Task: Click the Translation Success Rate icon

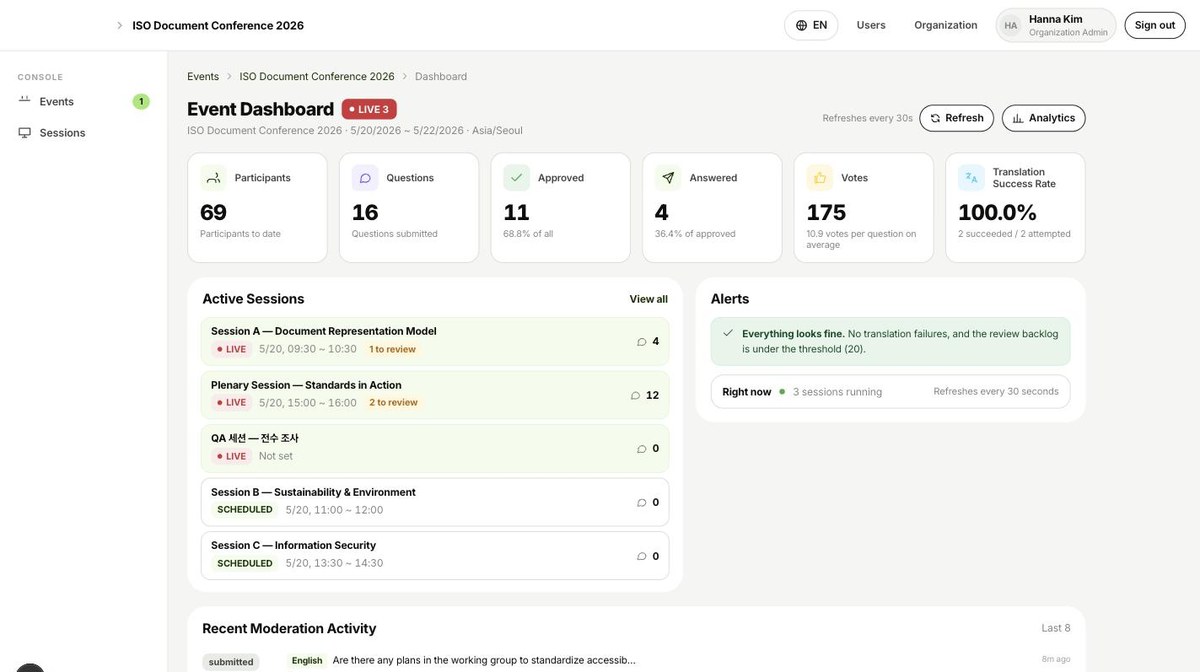Action: (971, 178)
